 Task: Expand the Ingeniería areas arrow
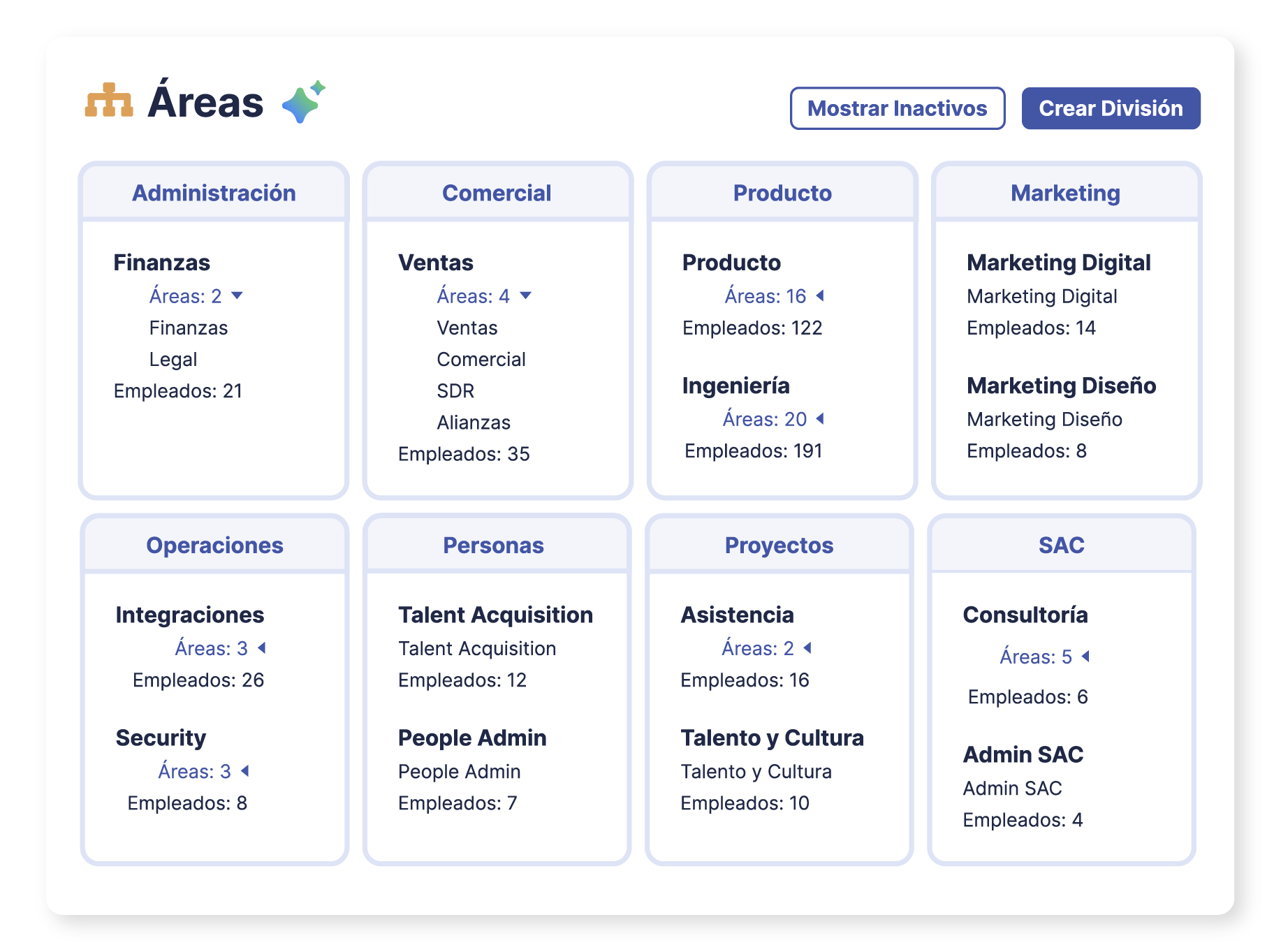click(820, 418)
